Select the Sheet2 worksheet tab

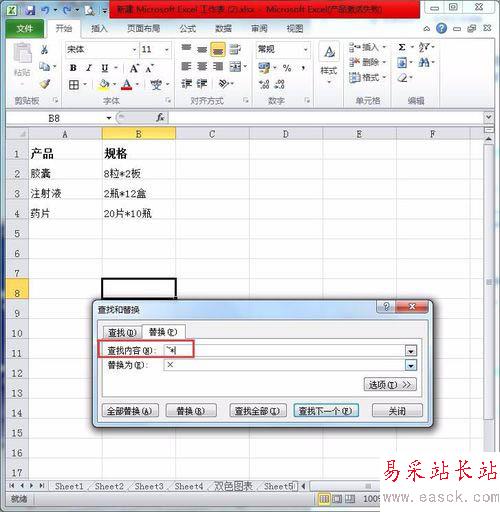[x=109, y=486]
